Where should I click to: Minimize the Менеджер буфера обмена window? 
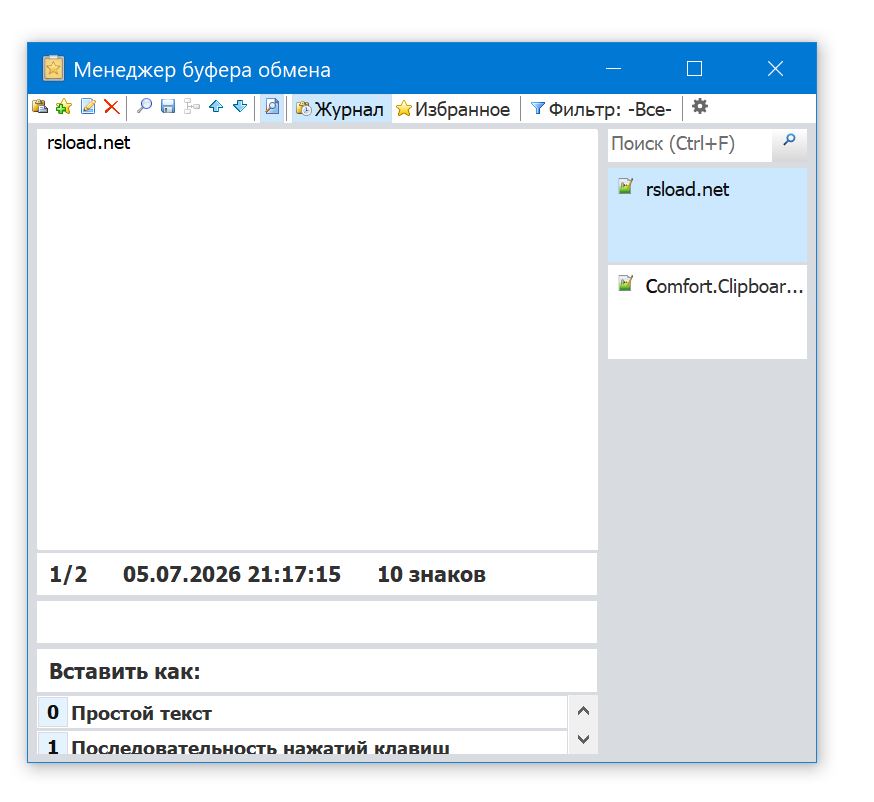pyautogui.click(x=613, y=69)
